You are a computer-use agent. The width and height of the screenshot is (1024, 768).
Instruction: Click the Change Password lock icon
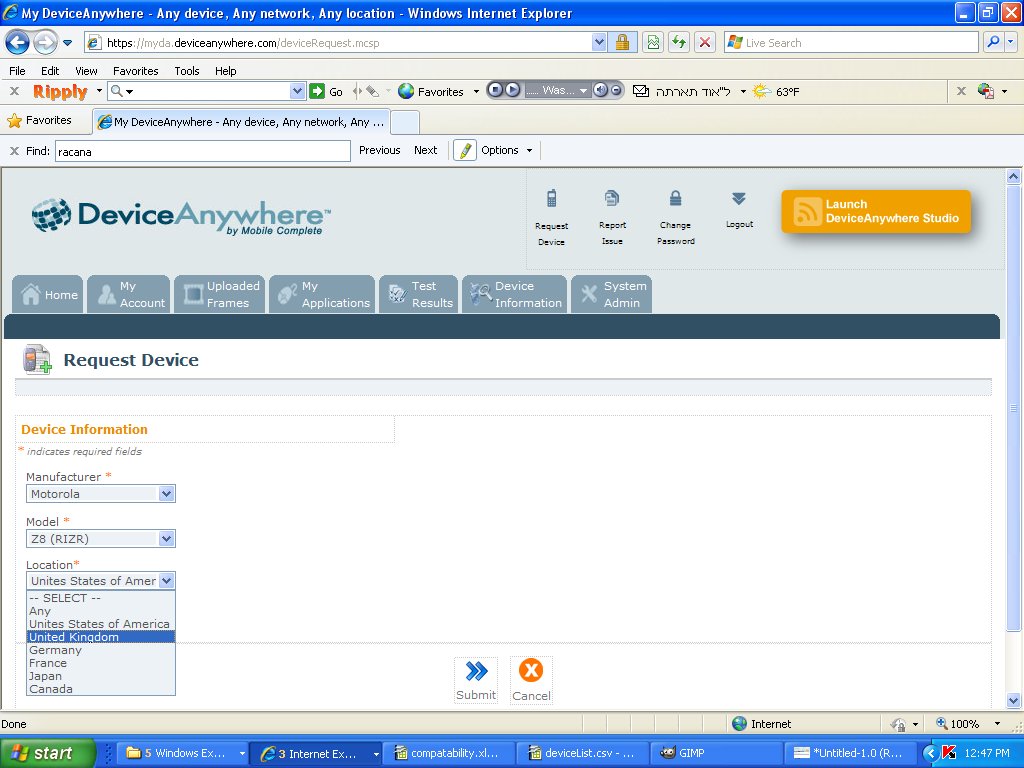675,198
